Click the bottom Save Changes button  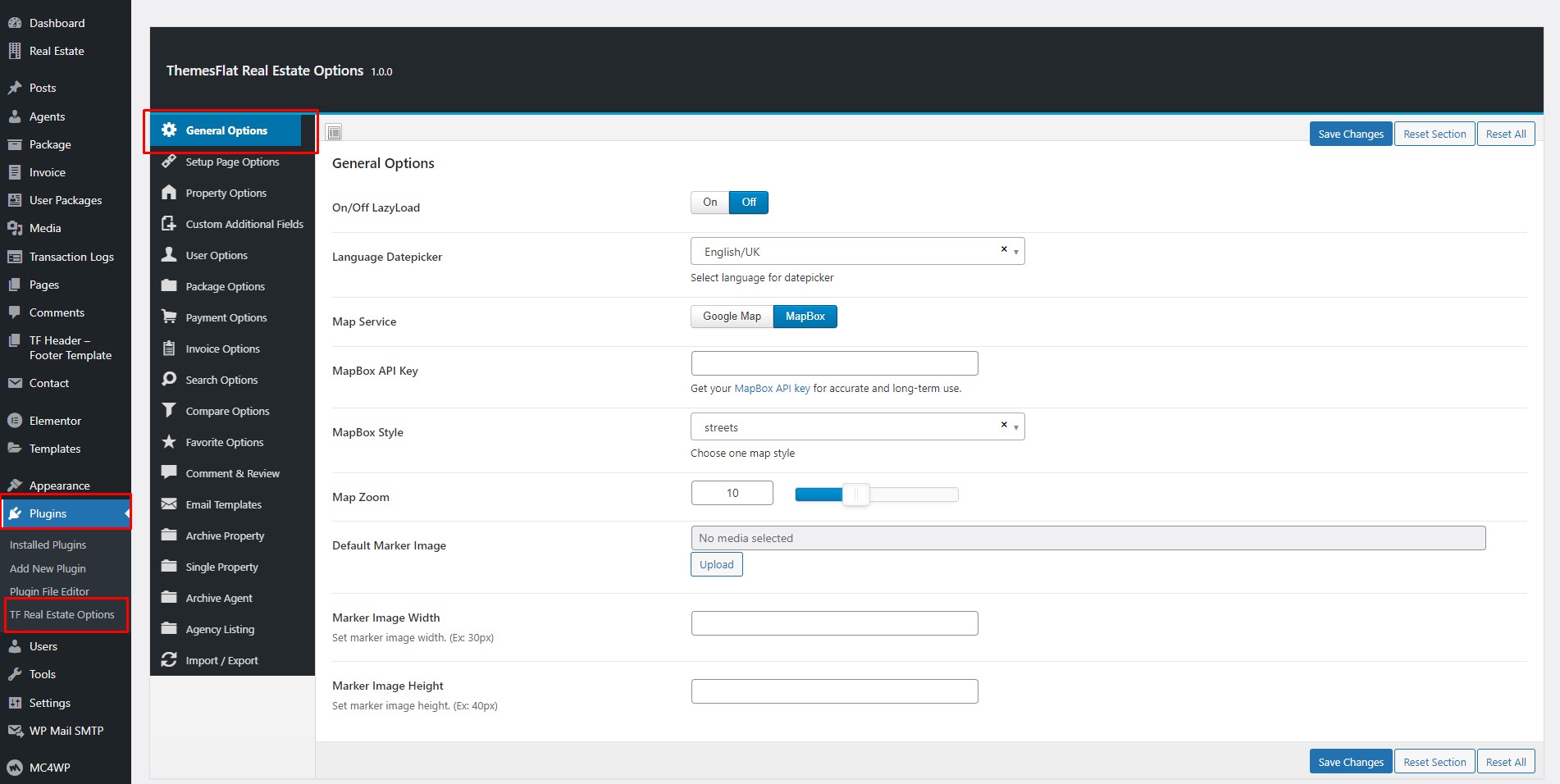click(1351, 762)
